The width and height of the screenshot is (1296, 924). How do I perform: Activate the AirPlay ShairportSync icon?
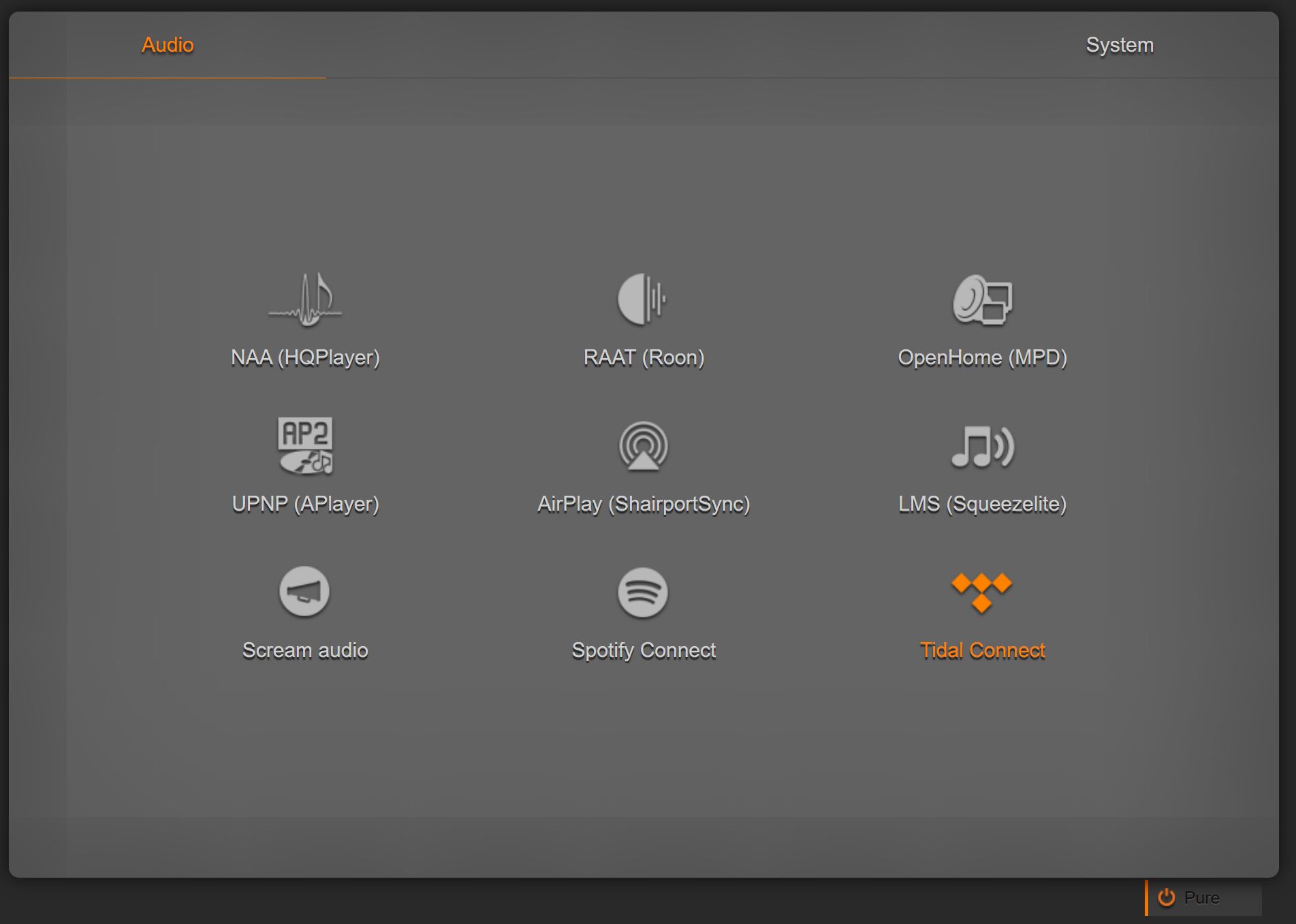coord(643,446)
